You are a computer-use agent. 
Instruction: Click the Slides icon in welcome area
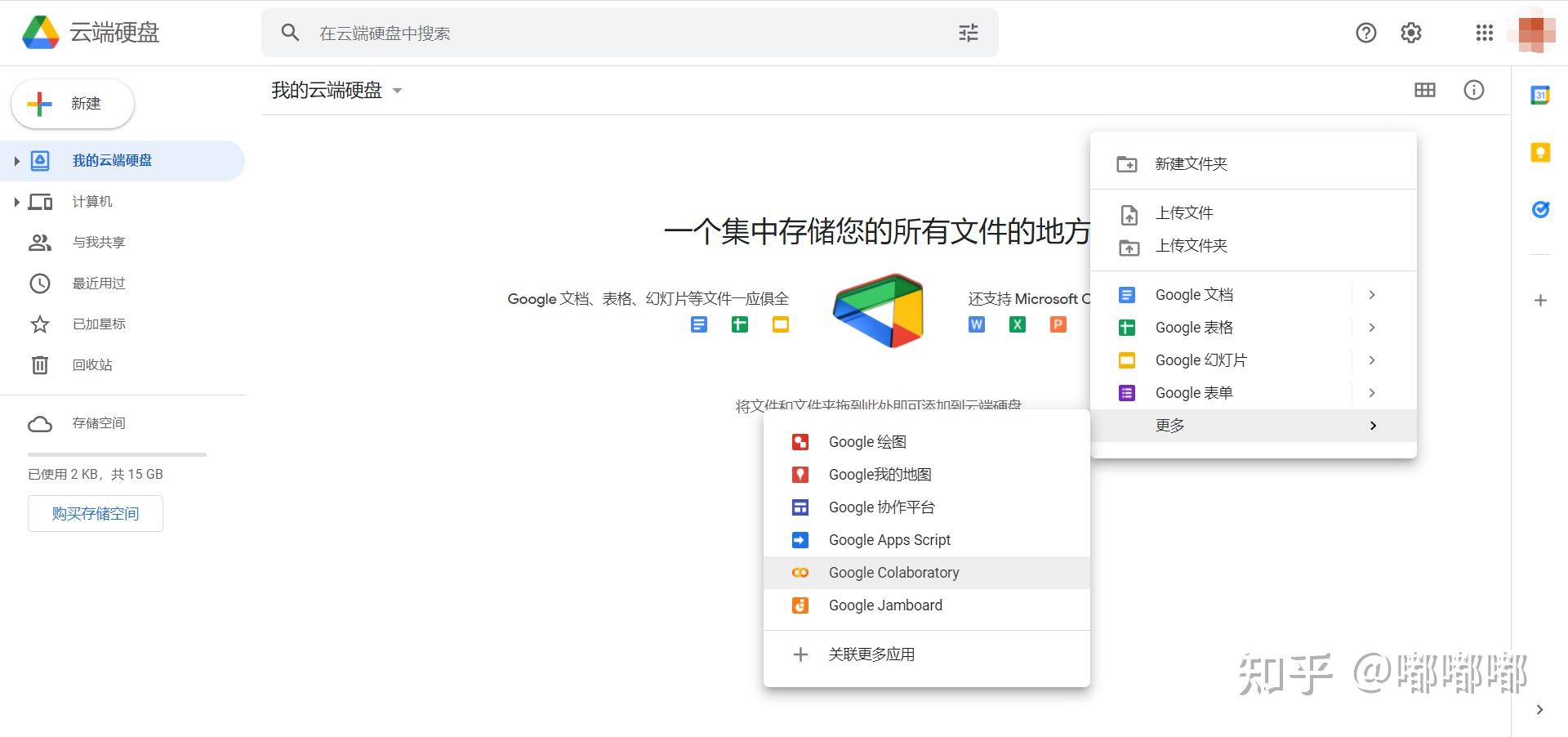click(781, 324)
